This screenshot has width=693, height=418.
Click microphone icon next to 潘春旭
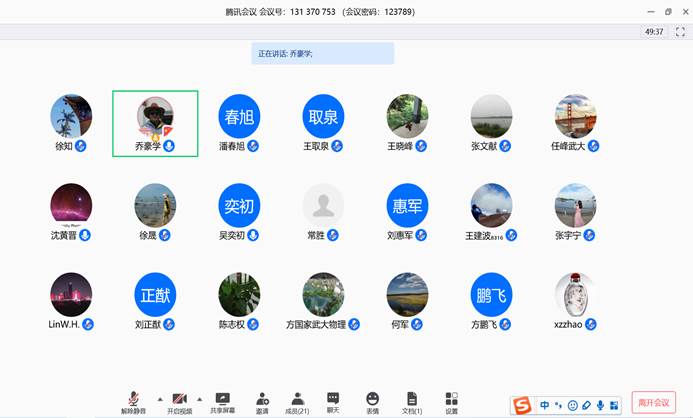(254, 146)
